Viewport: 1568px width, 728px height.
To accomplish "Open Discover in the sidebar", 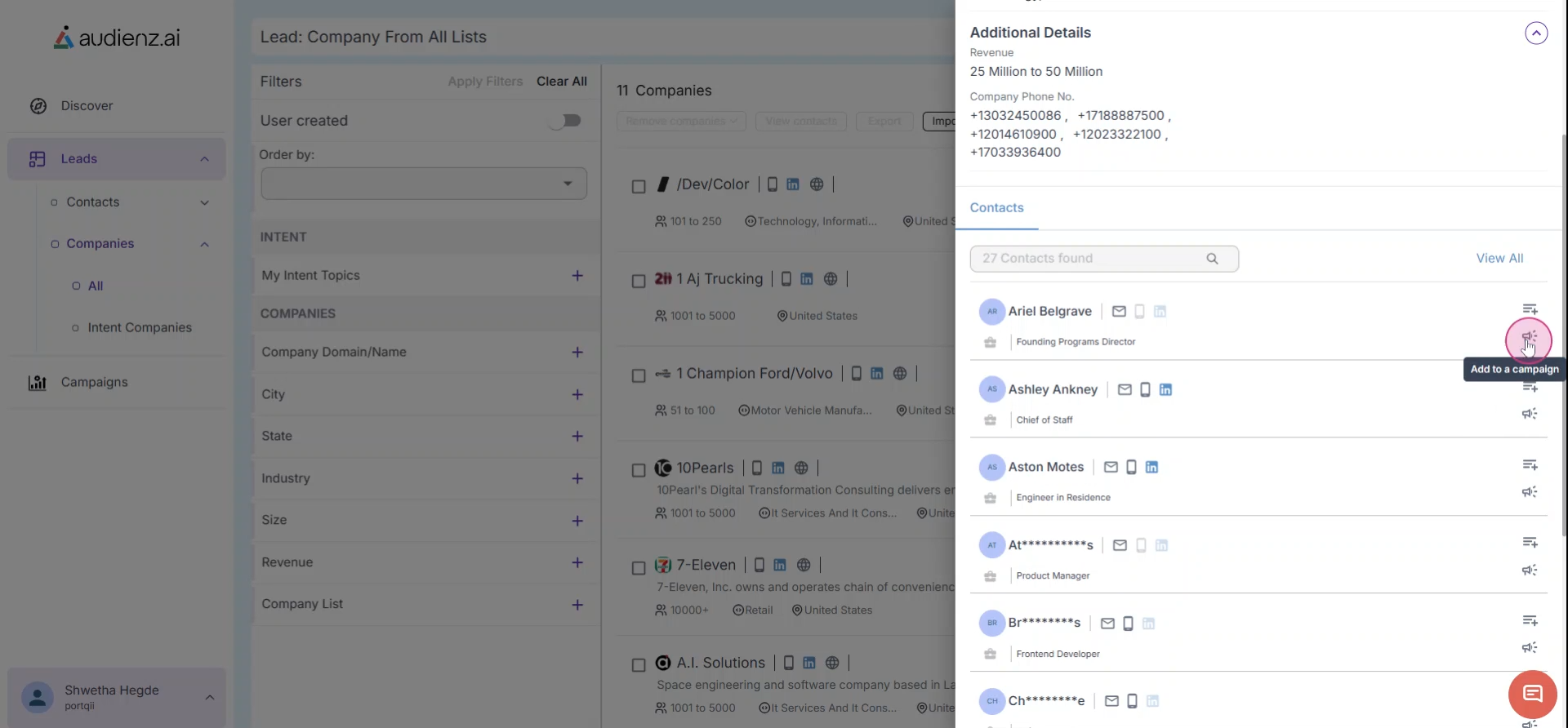I will tap(87, 106).
